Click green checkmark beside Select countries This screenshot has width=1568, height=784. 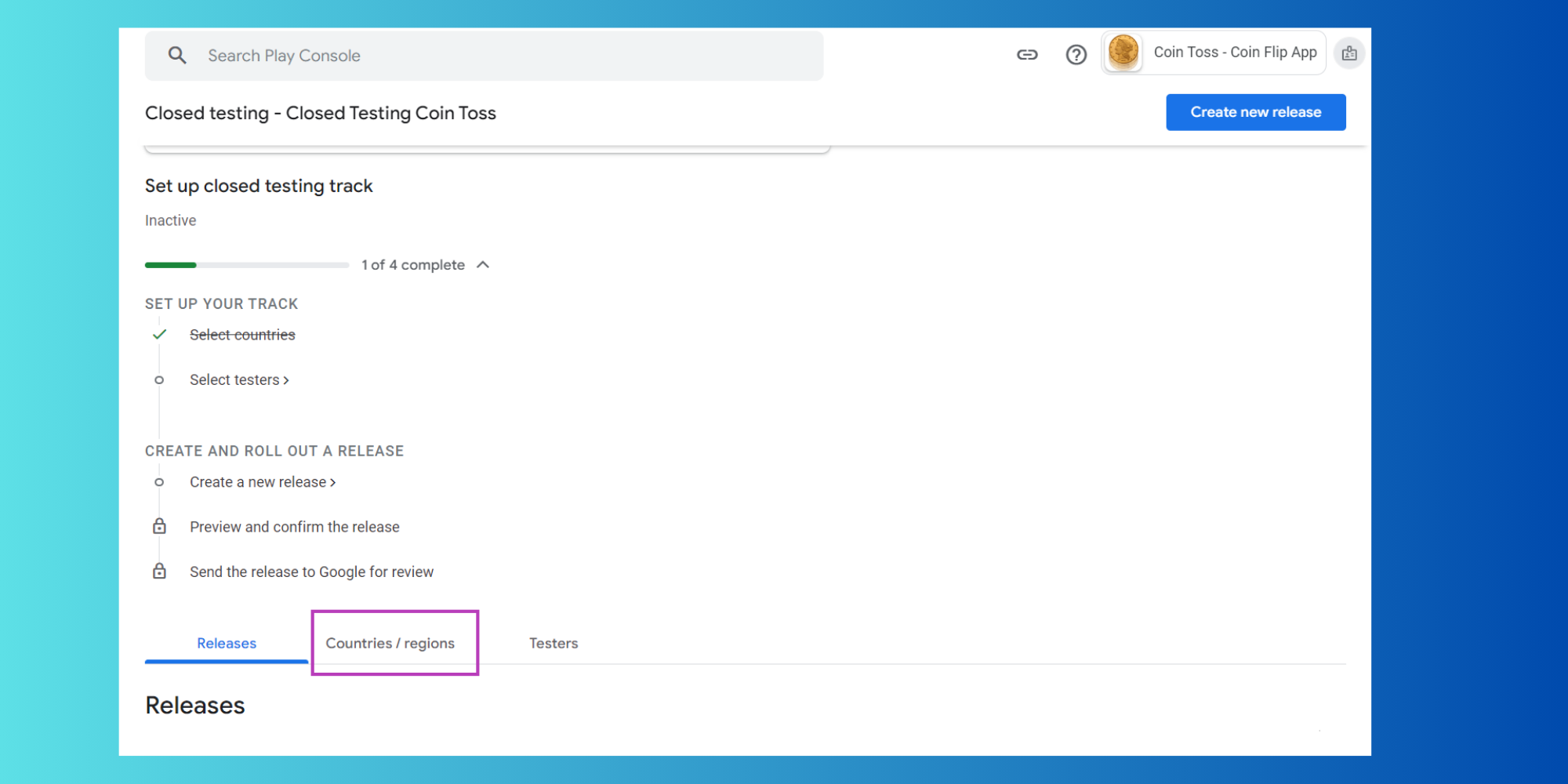point(159,335)
